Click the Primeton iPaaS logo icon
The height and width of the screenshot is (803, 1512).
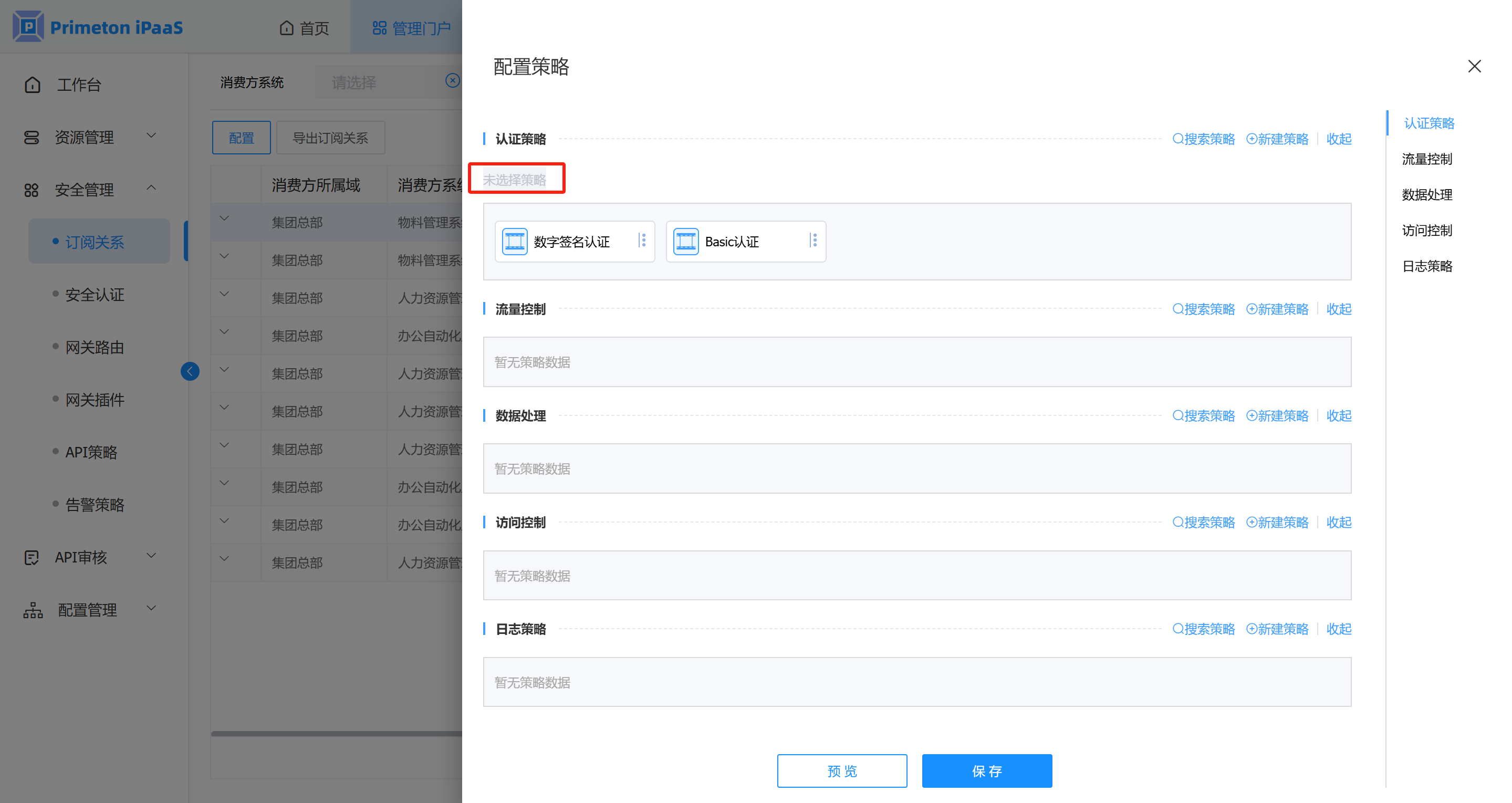pyautogui.click(x=28, y=26)
